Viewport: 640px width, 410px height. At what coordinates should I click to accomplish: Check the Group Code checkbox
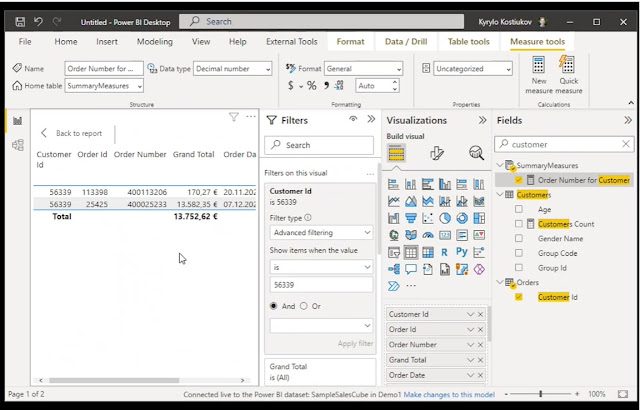[519, 253]
